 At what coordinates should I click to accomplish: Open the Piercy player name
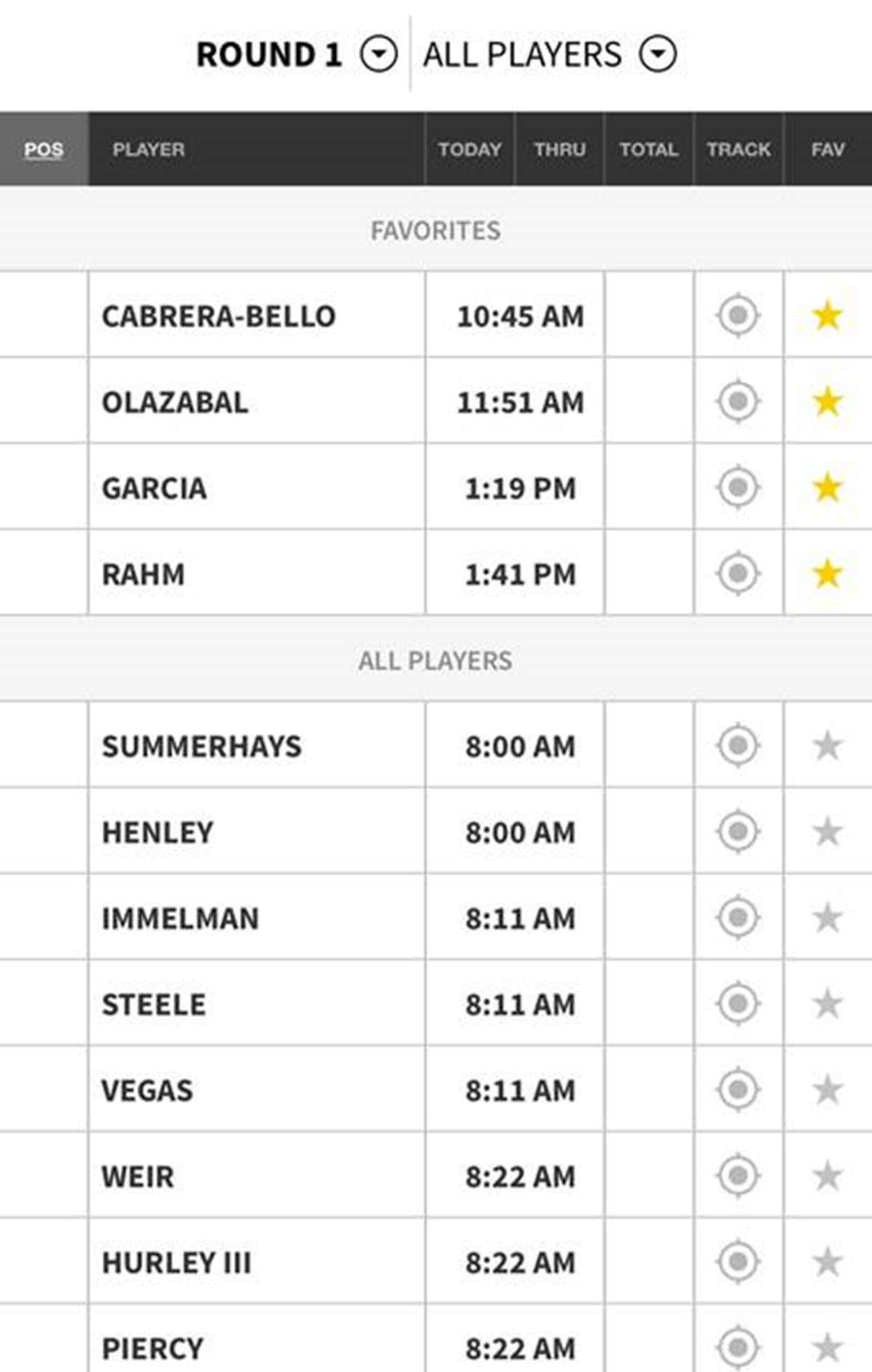(153, 1349)
